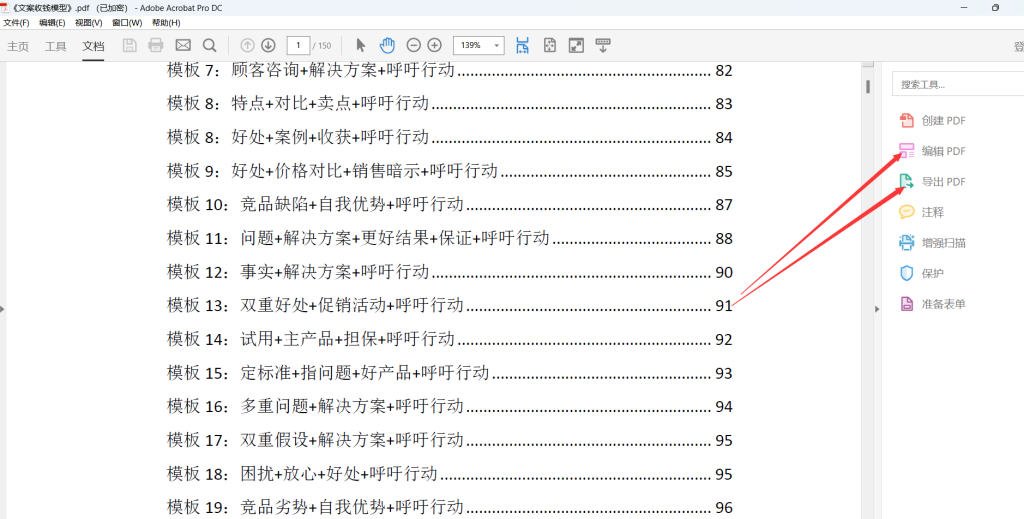Click the email envelope icon
1024x519 pixels.
click(x=183, y=45)
